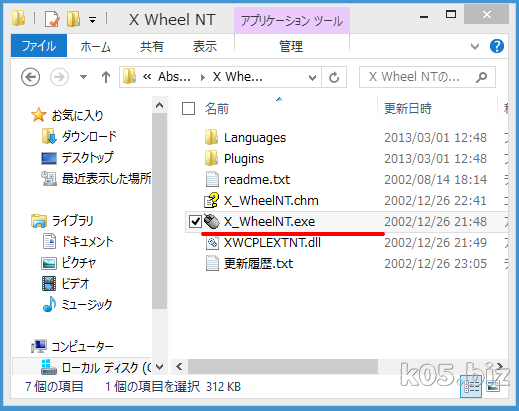Click navigation pane scroll down arrow
519x411 pixels.
[x=160, y=367]
